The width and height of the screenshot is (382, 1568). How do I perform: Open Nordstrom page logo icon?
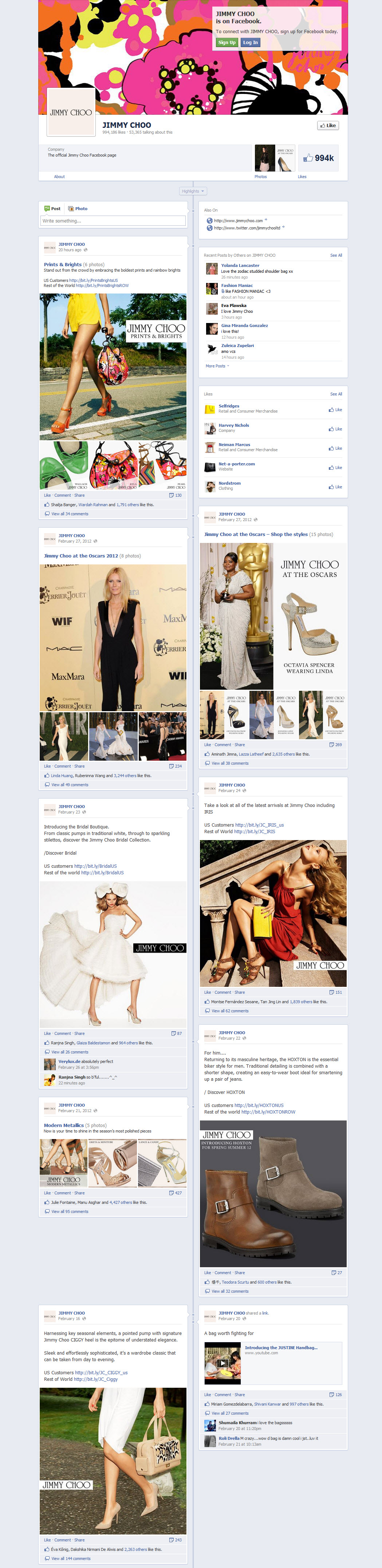pyautogui.click(x=210, y=486)
